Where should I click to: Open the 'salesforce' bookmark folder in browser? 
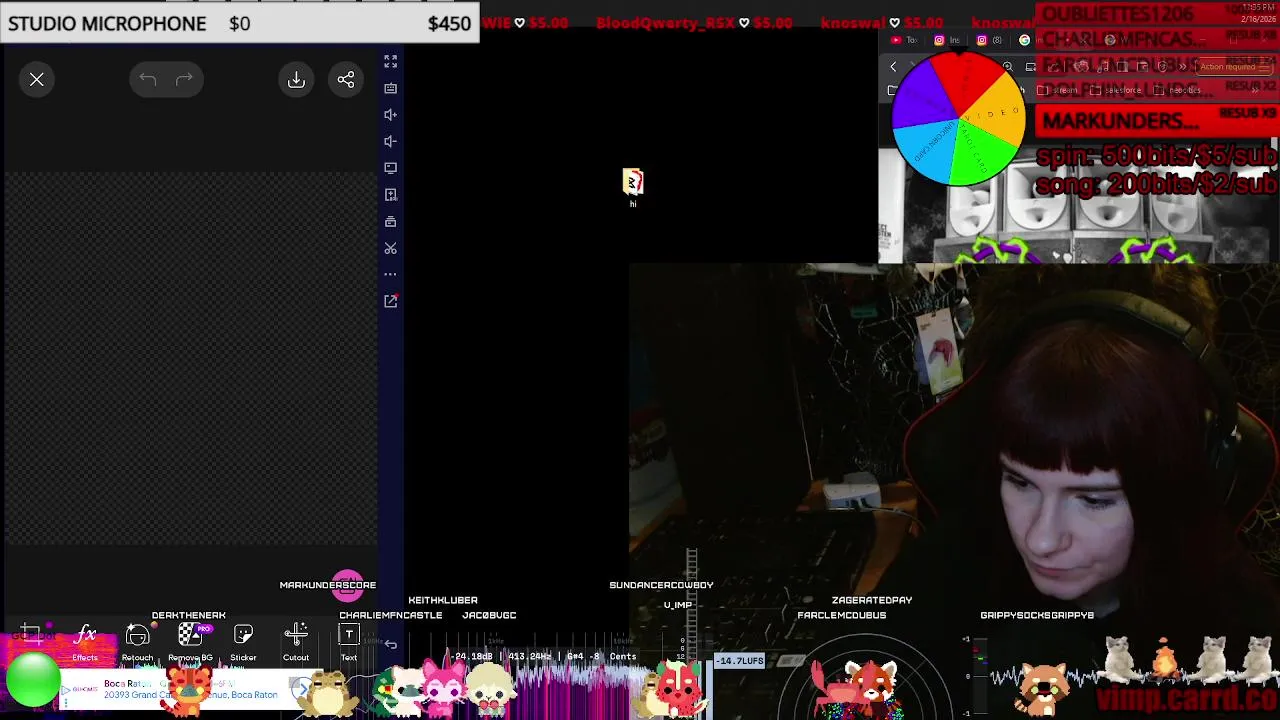pos(1117,90)
